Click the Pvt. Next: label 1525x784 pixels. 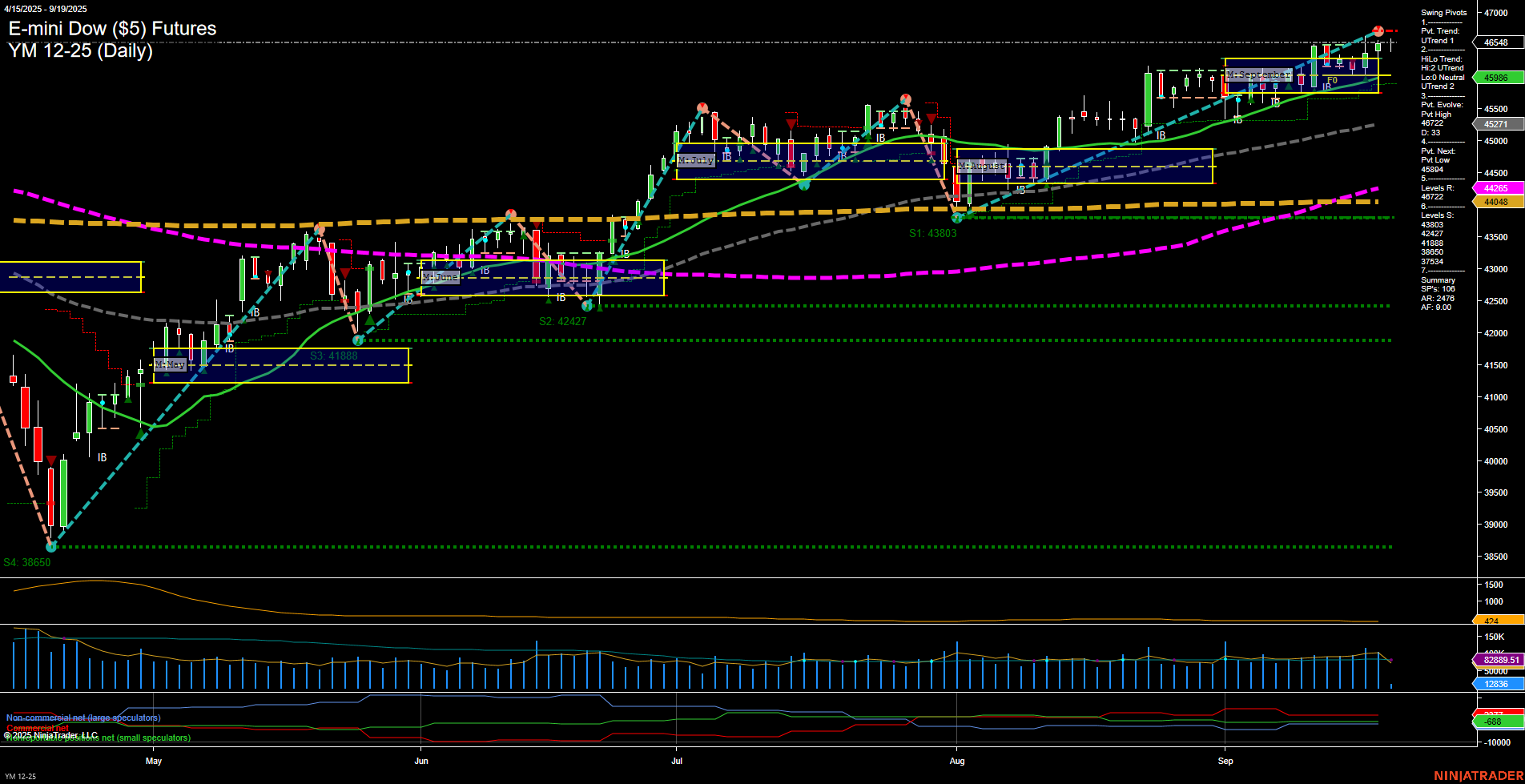click(x=1438, y=151)
